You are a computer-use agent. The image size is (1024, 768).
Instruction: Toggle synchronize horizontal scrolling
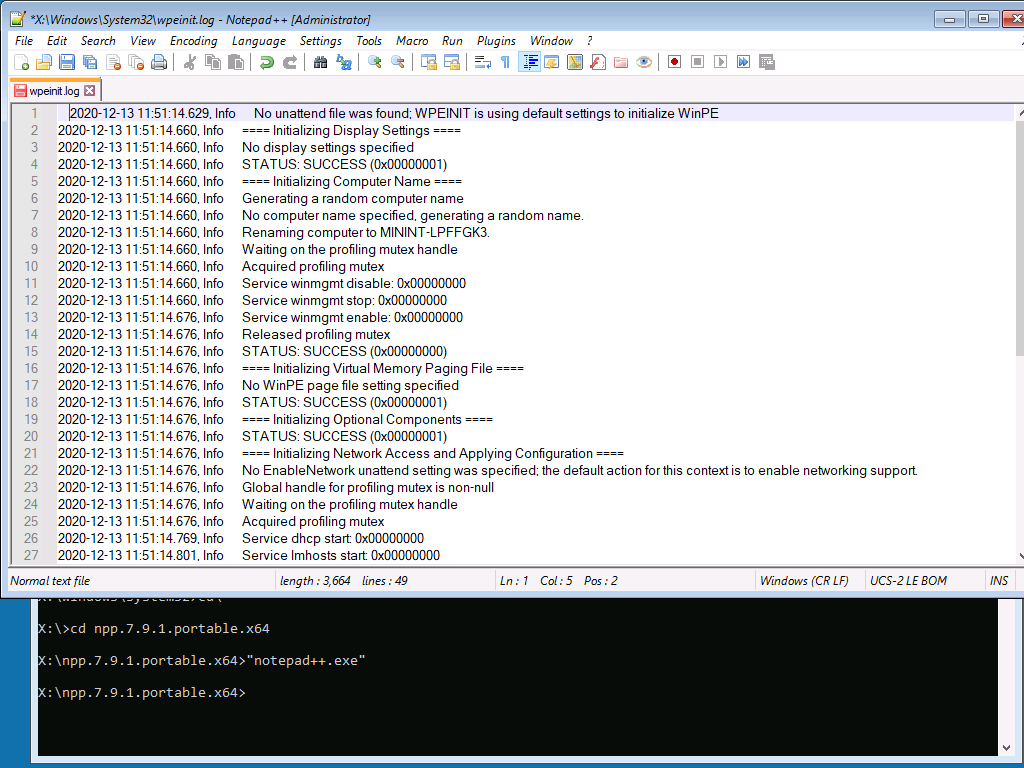coord(452,62)
